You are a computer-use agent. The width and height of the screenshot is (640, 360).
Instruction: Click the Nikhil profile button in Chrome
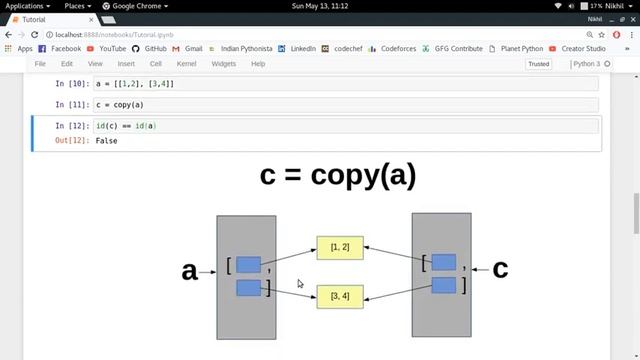595,19
